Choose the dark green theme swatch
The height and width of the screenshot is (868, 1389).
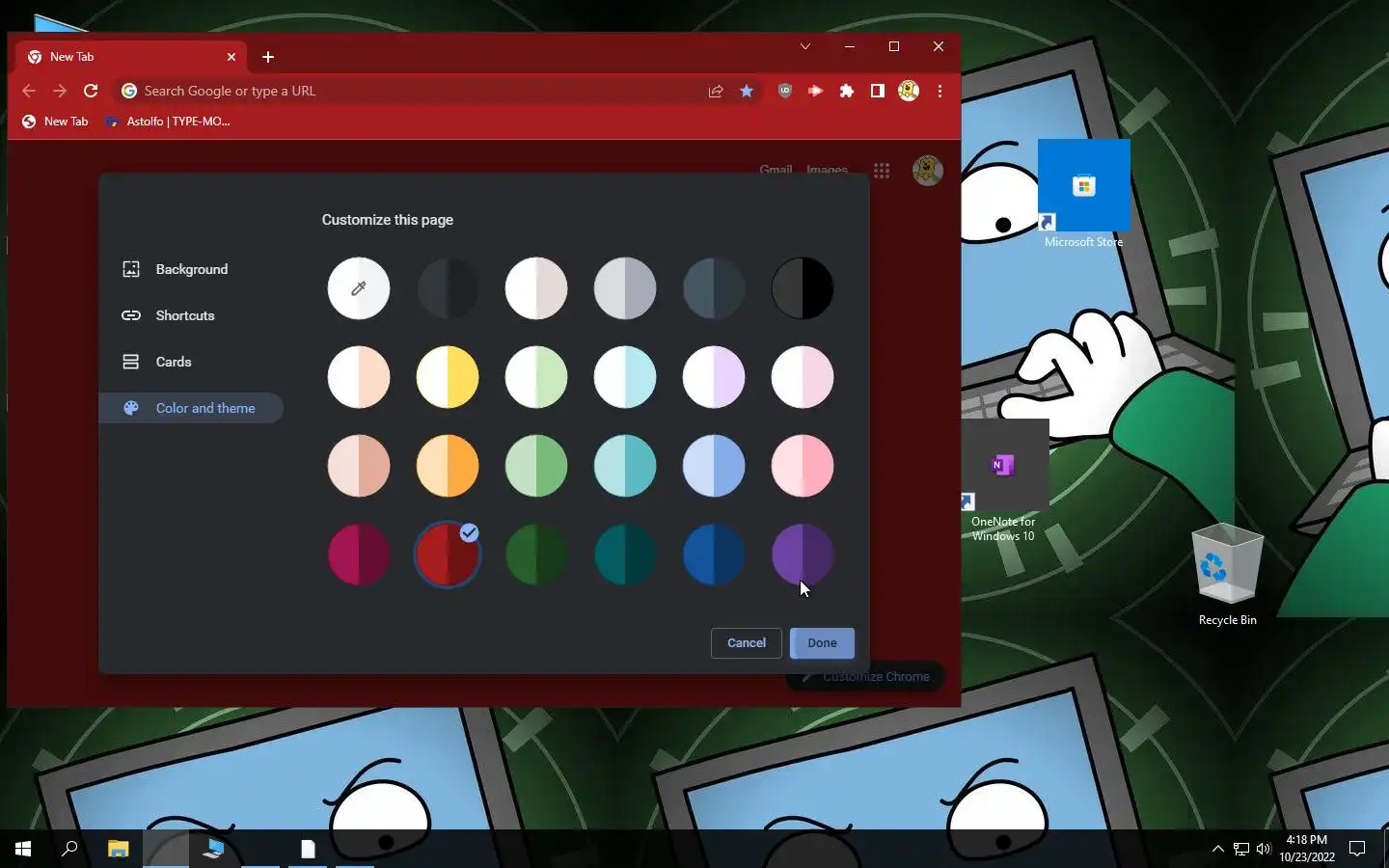click(536, 555)
